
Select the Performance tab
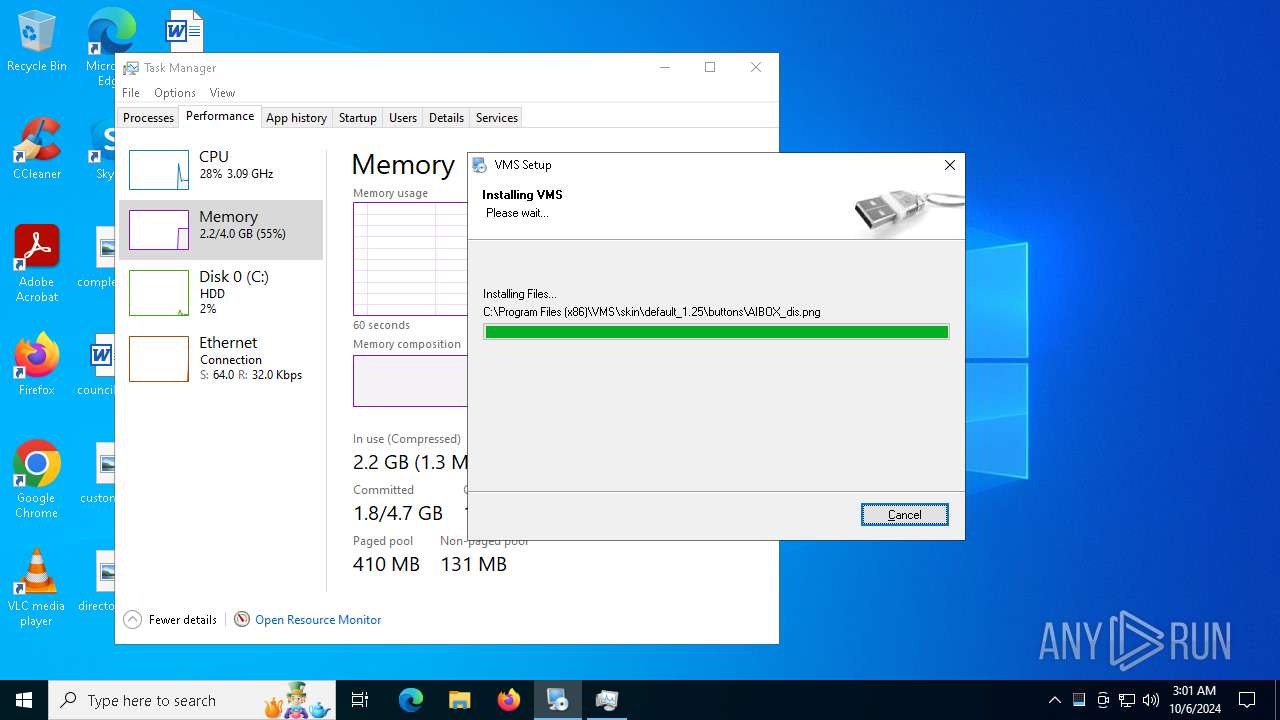(220, 116)
